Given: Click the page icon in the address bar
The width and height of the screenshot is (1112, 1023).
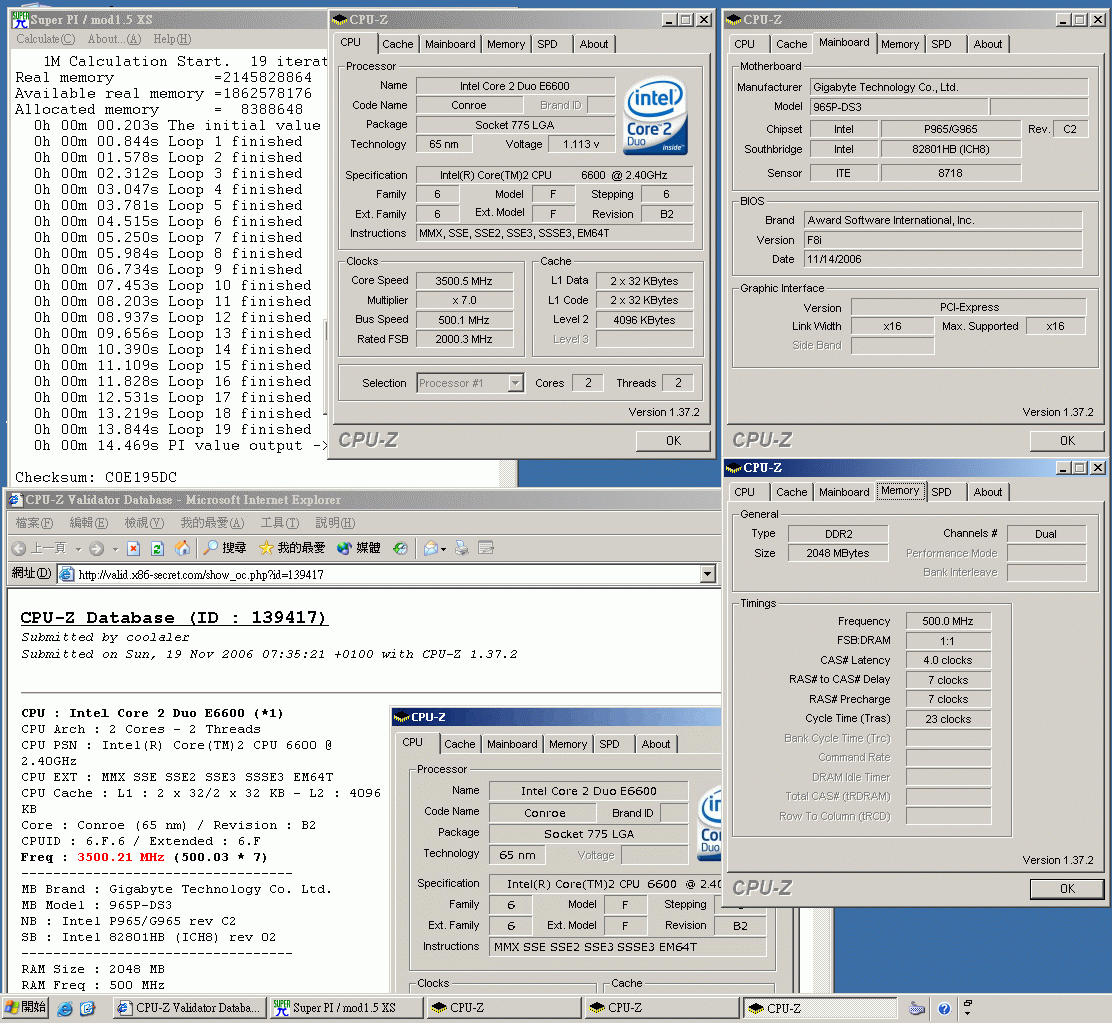Looking at the screenshot, I should (67, 574).
